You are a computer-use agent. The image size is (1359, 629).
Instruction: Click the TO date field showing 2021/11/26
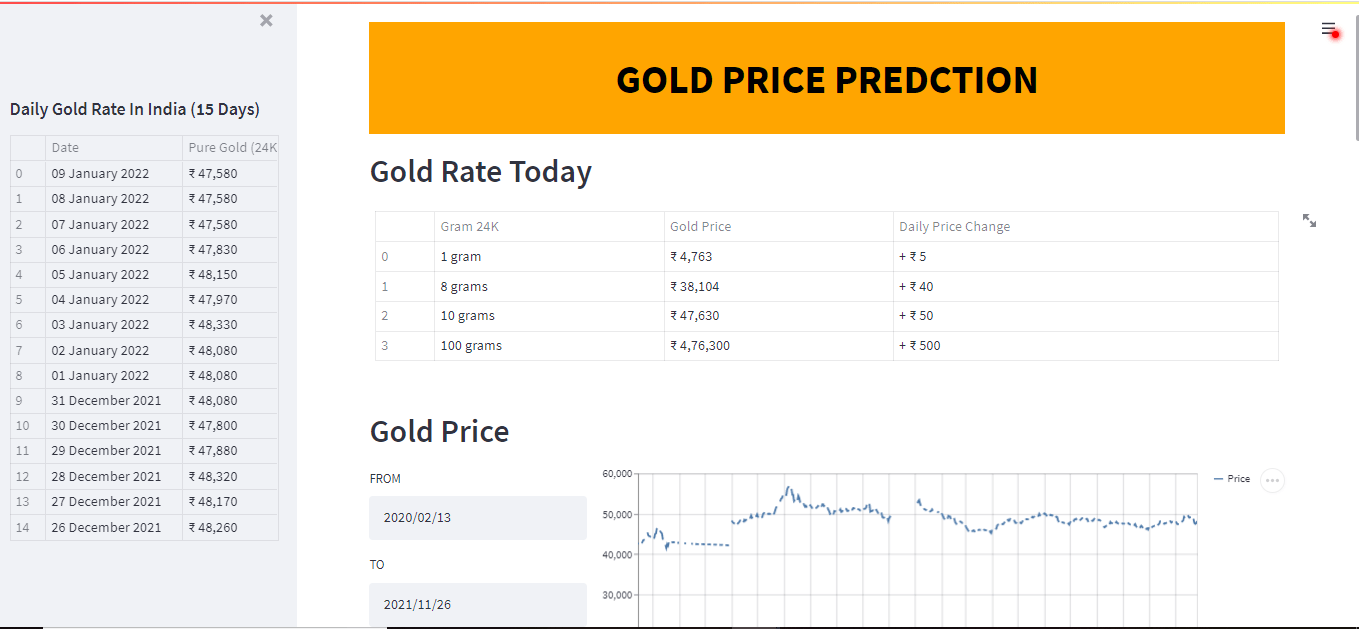point(478,603)
